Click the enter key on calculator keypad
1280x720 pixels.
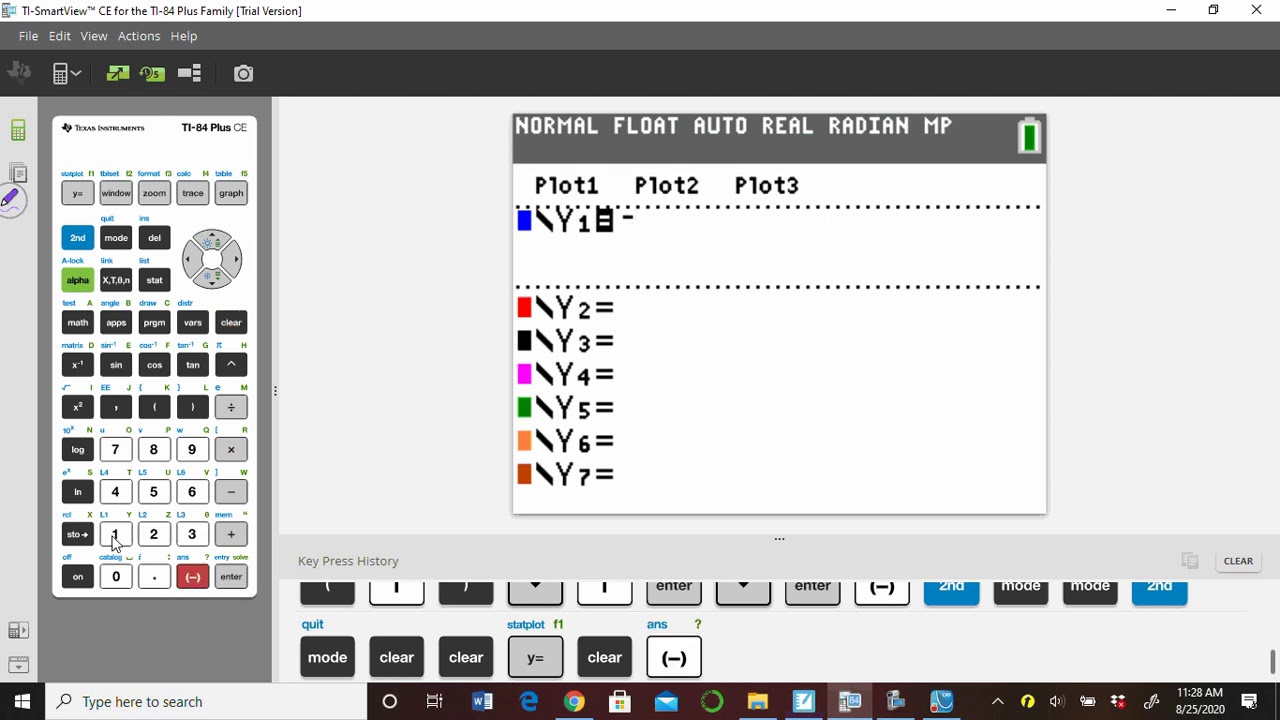tap(231, 577)
